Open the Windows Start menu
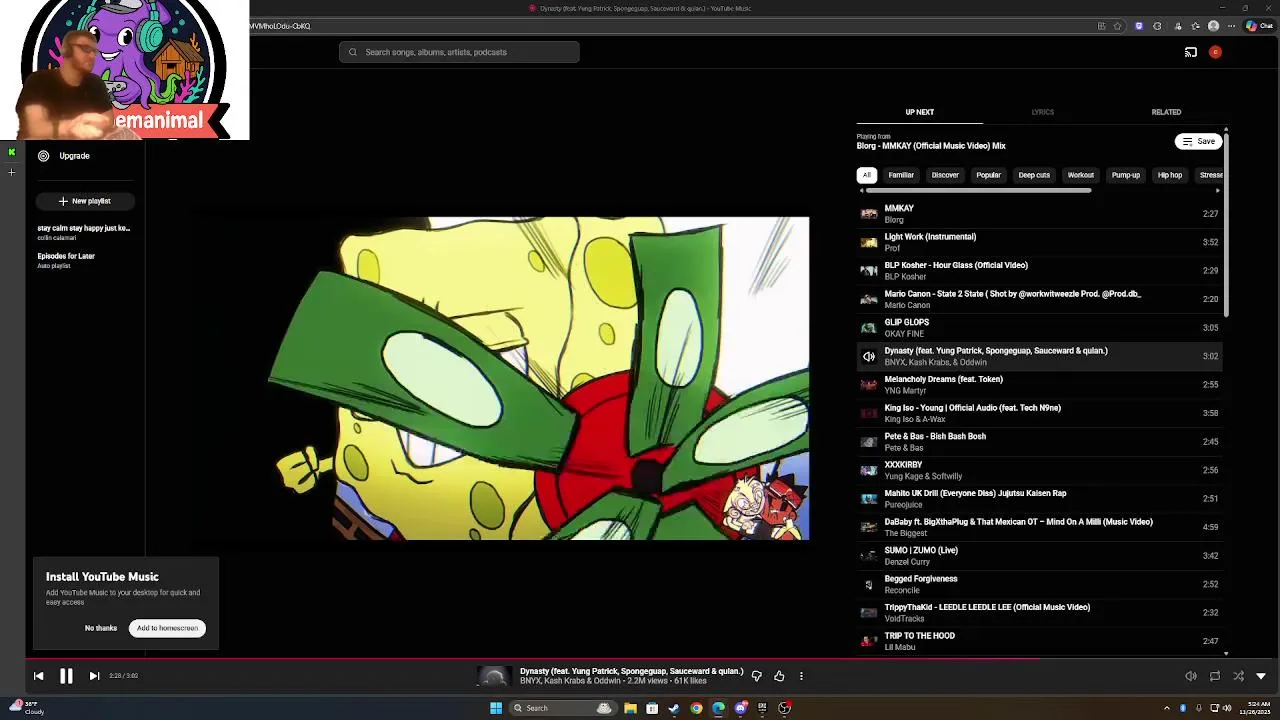 coord(495,708)
